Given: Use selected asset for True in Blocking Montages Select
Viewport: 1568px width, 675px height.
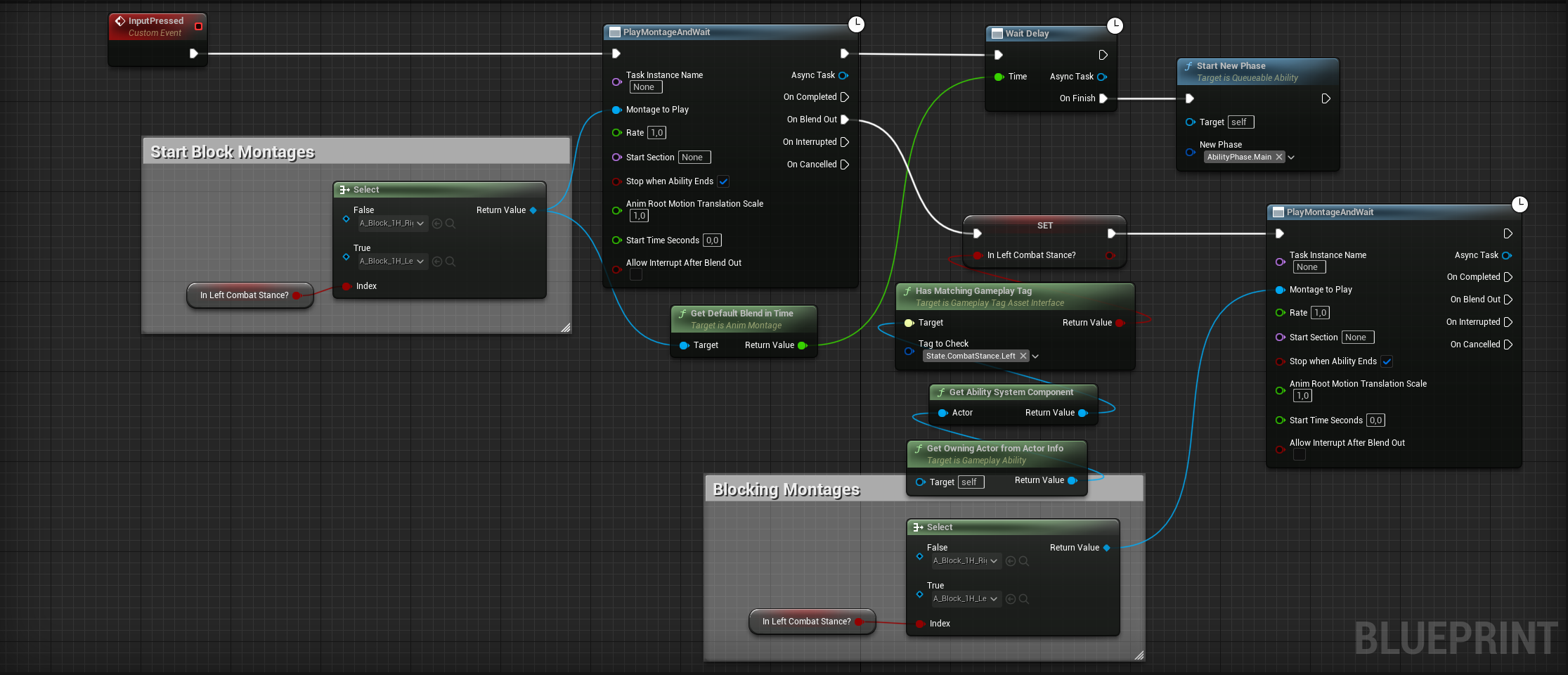Looking at the screenshot, I should [x=1011, y=599].
